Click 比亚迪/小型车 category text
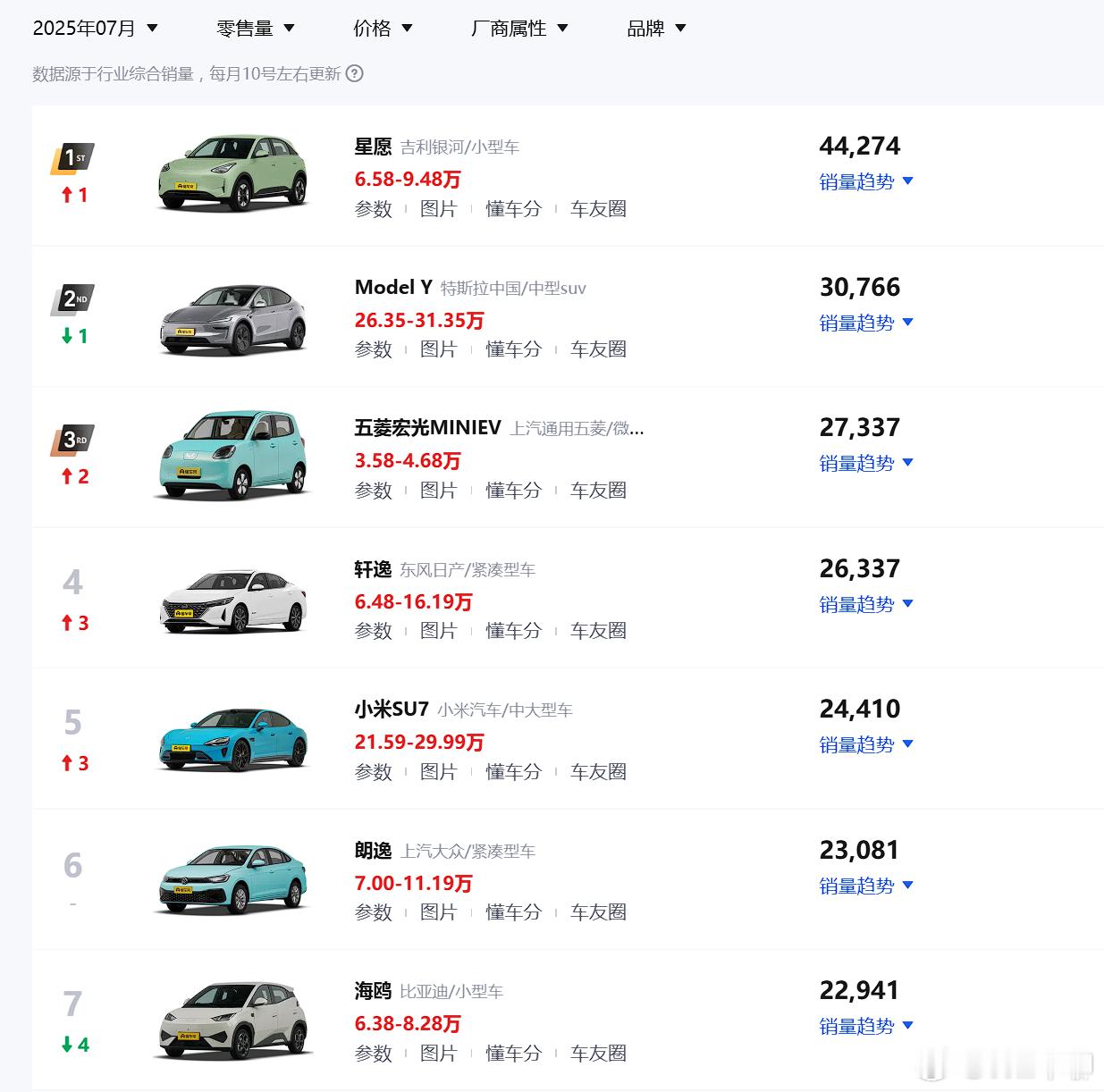The height and width of the screenshot is (1092, 1104). (x=451, y=992)
